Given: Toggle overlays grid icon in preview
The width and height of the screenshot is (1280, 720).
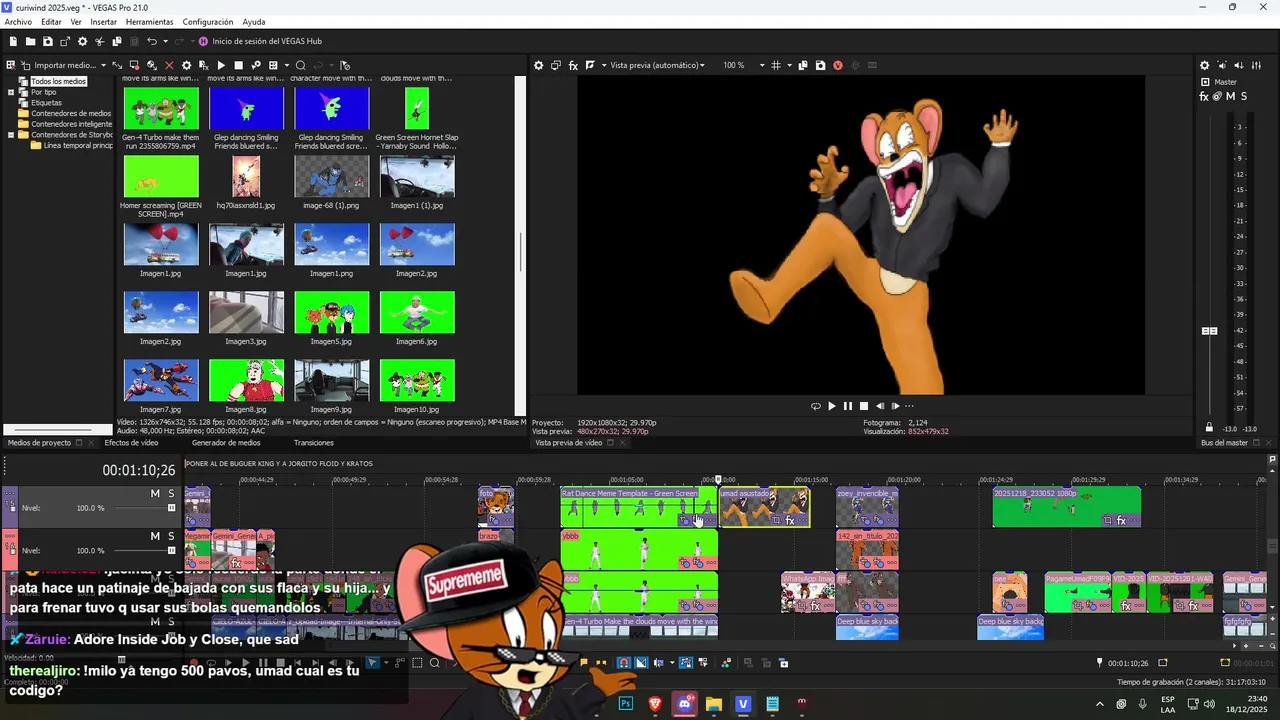Looking at the screenshot, I should pyautogui.click(x=777, y=65).
